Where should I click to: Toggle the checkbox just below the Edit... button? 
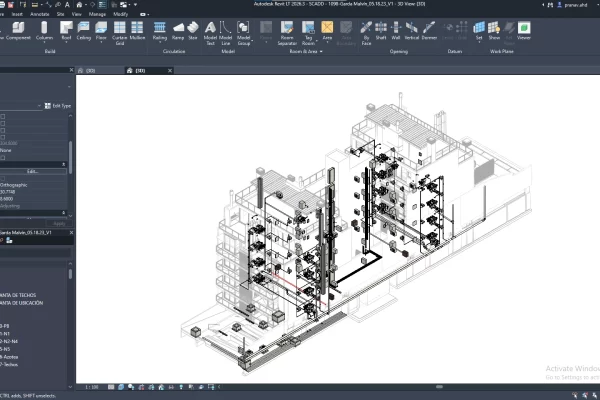[x=3, y=178]
